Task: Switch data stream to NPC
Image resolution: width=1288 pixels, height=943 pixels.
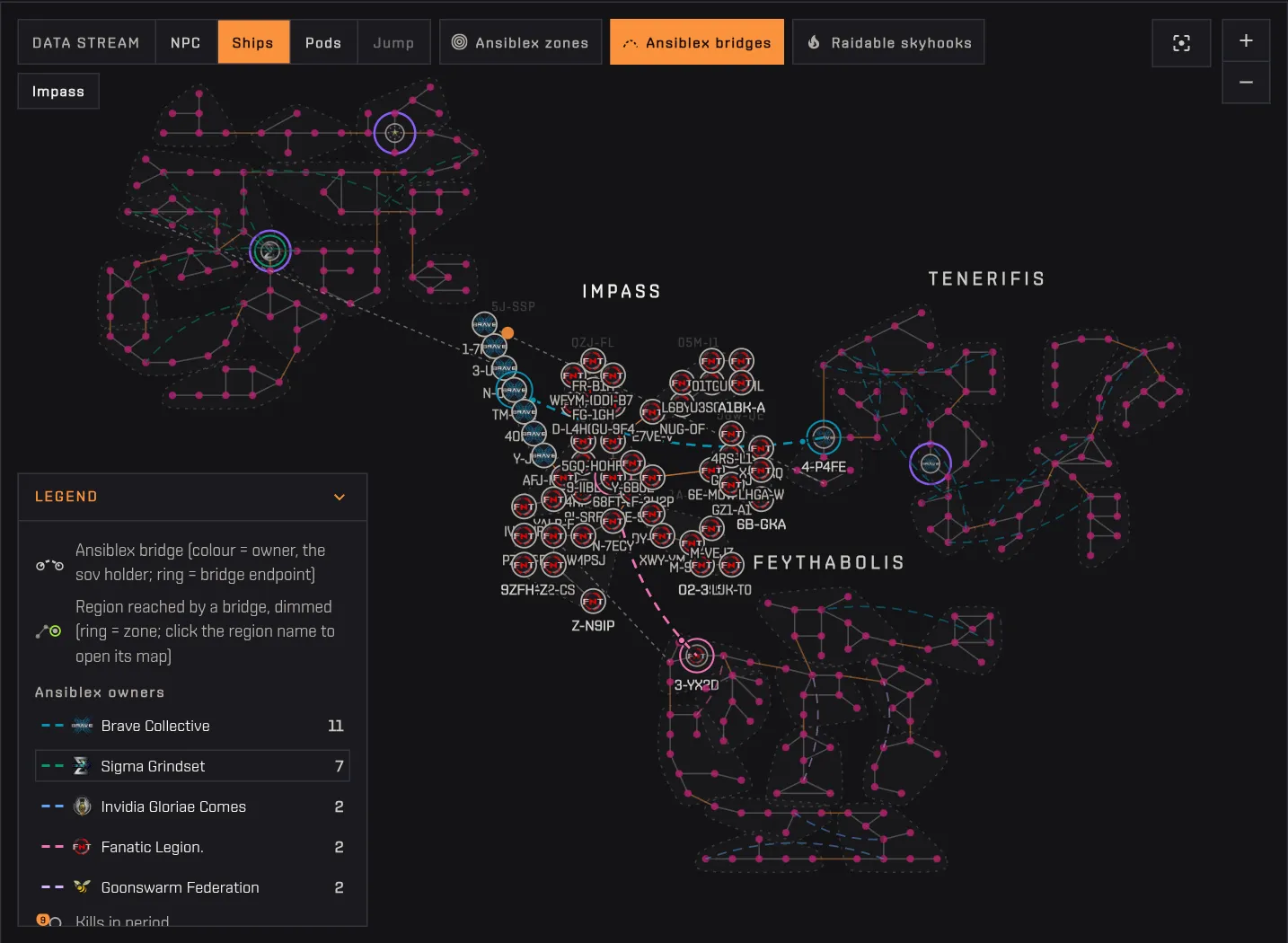Action: [186, 42]
